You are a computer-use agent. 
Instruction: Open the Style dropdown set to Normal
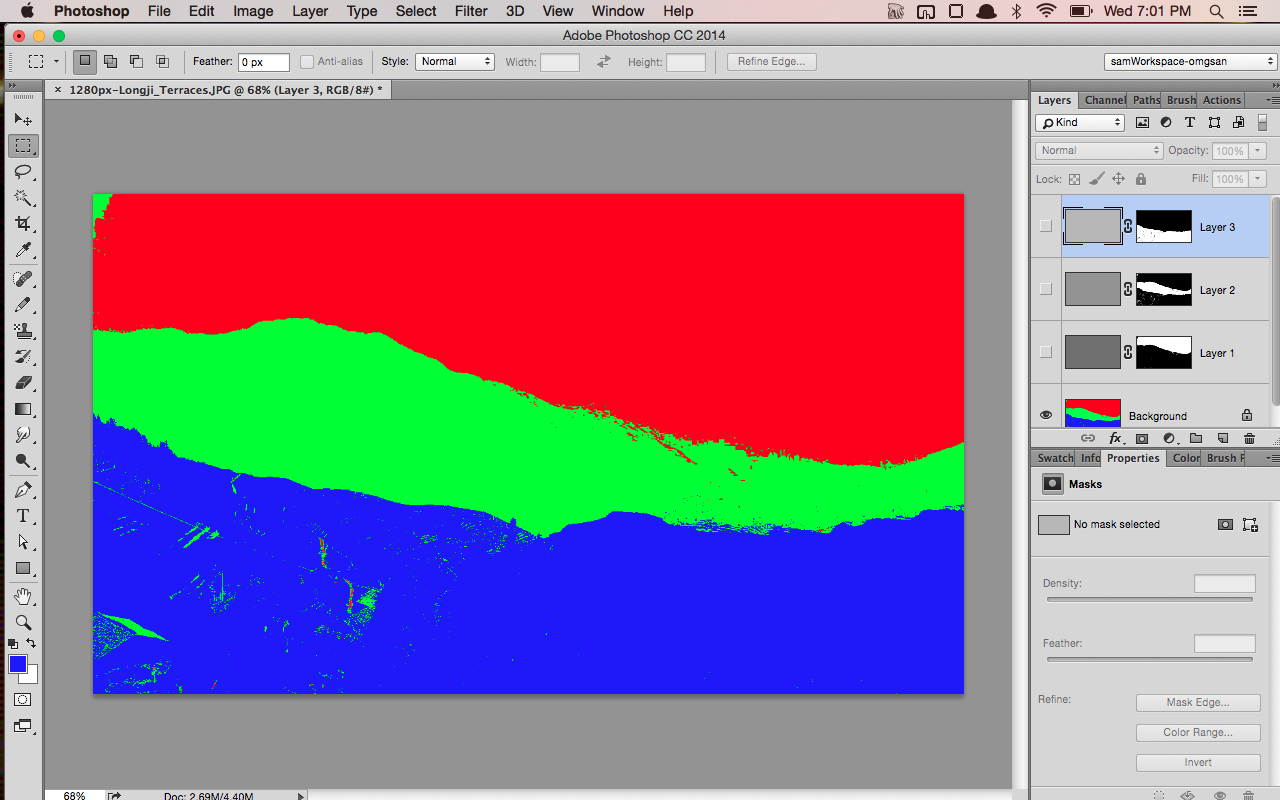(x=455, y=62)
